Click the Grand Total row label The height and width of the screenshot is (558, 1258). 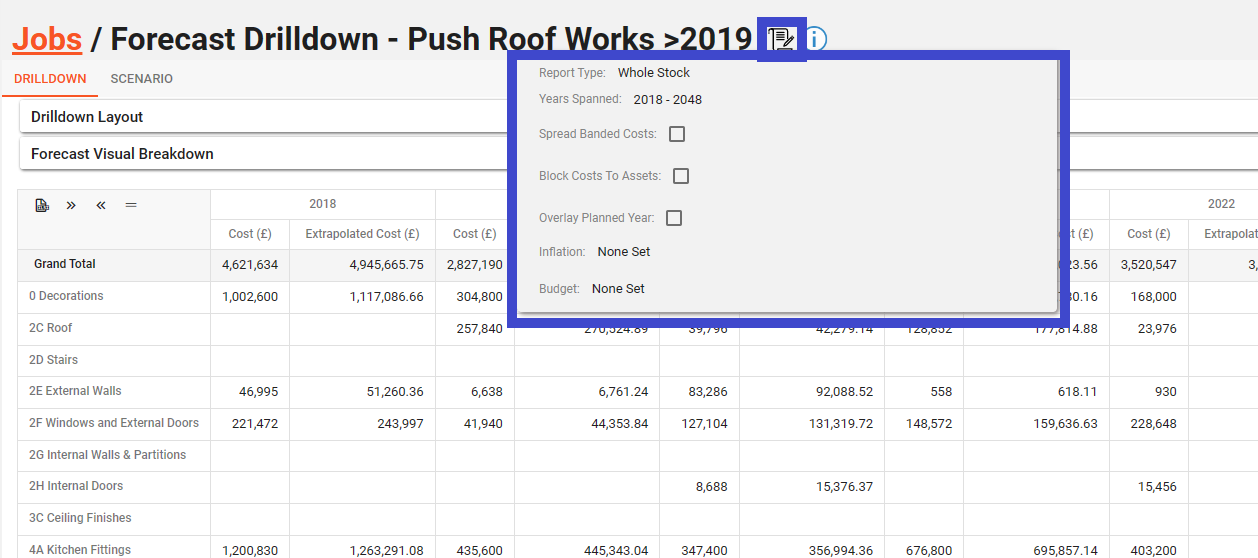[65, 264]
